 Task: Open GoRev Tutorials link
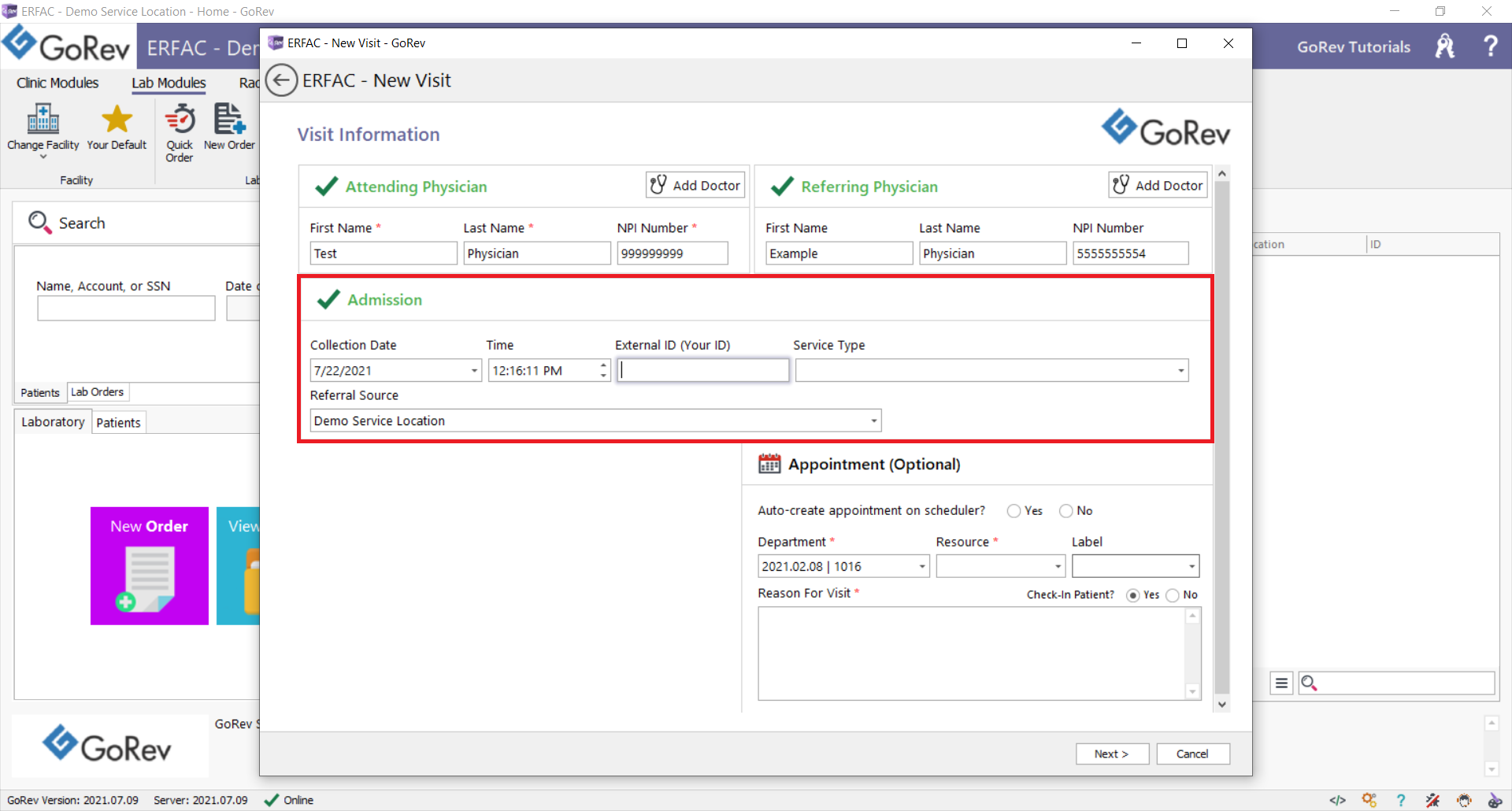pos(1353,46)
